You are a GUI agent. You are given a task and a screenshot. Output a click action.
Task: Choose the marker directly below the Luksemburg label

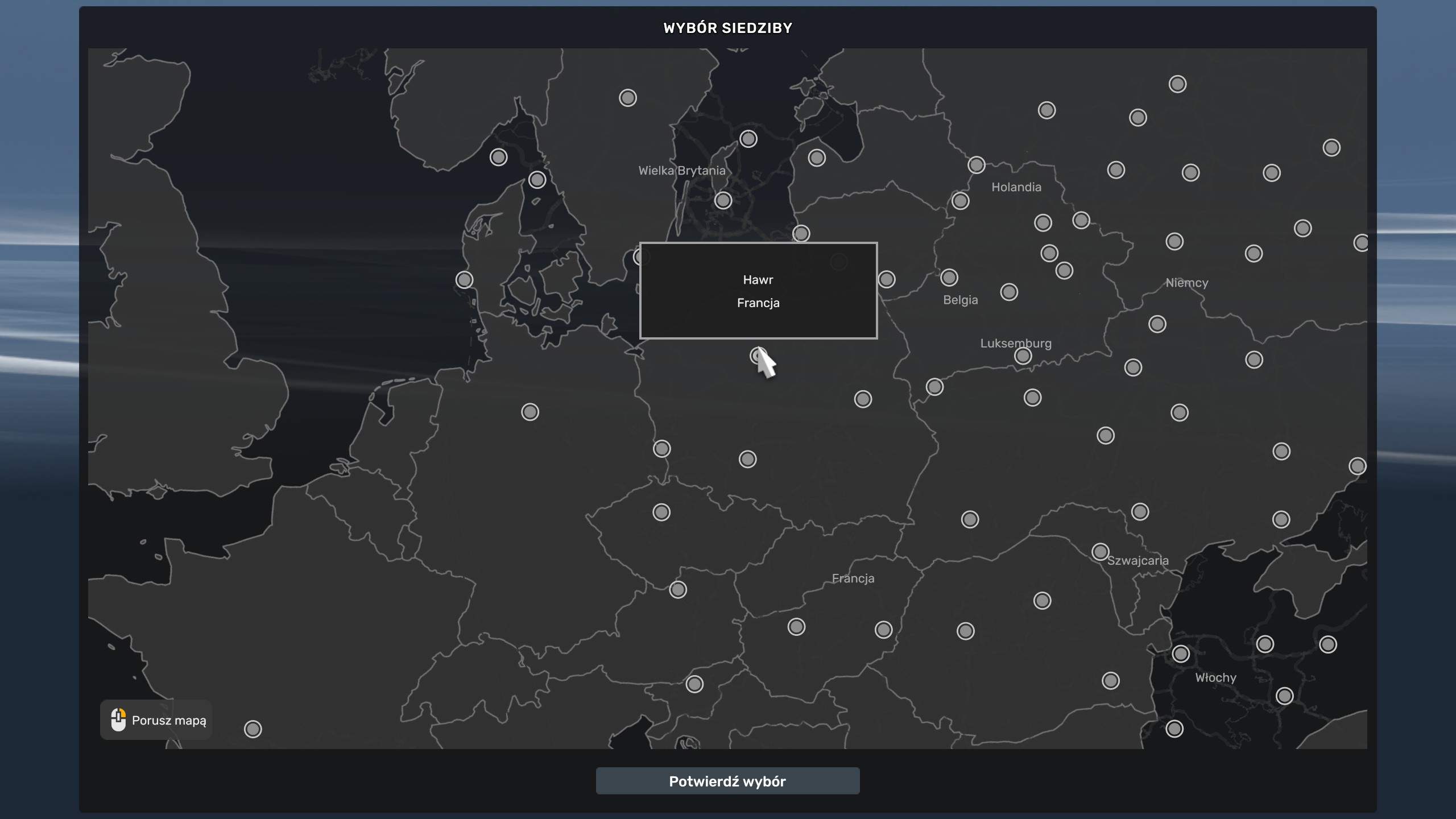1023,356
